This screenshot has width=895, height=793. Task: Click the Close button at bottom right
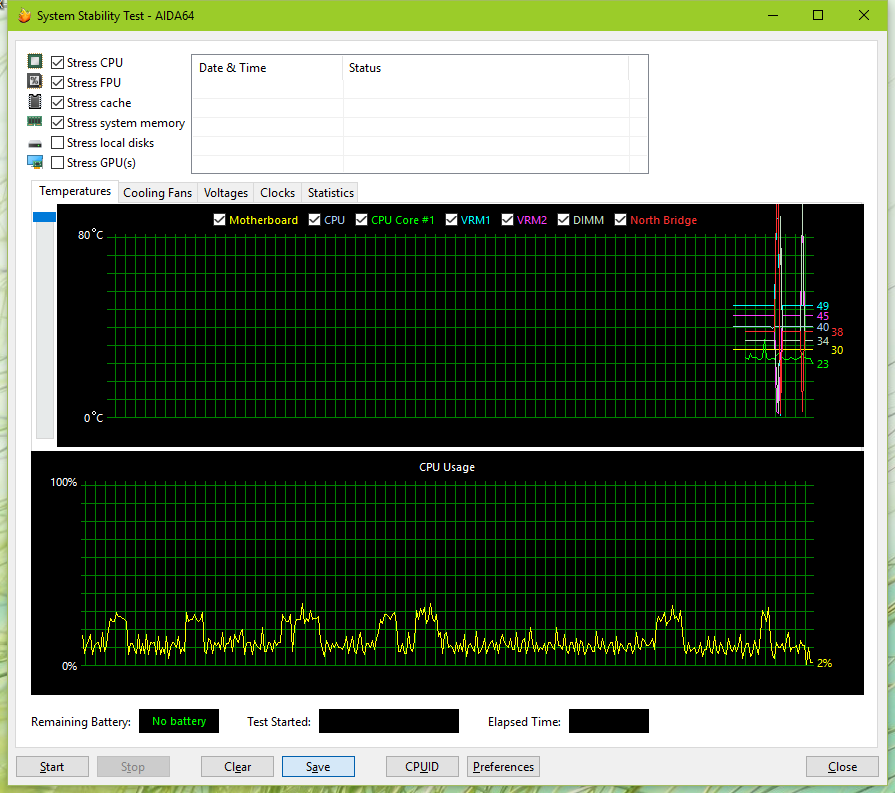[x=842, y=767]
